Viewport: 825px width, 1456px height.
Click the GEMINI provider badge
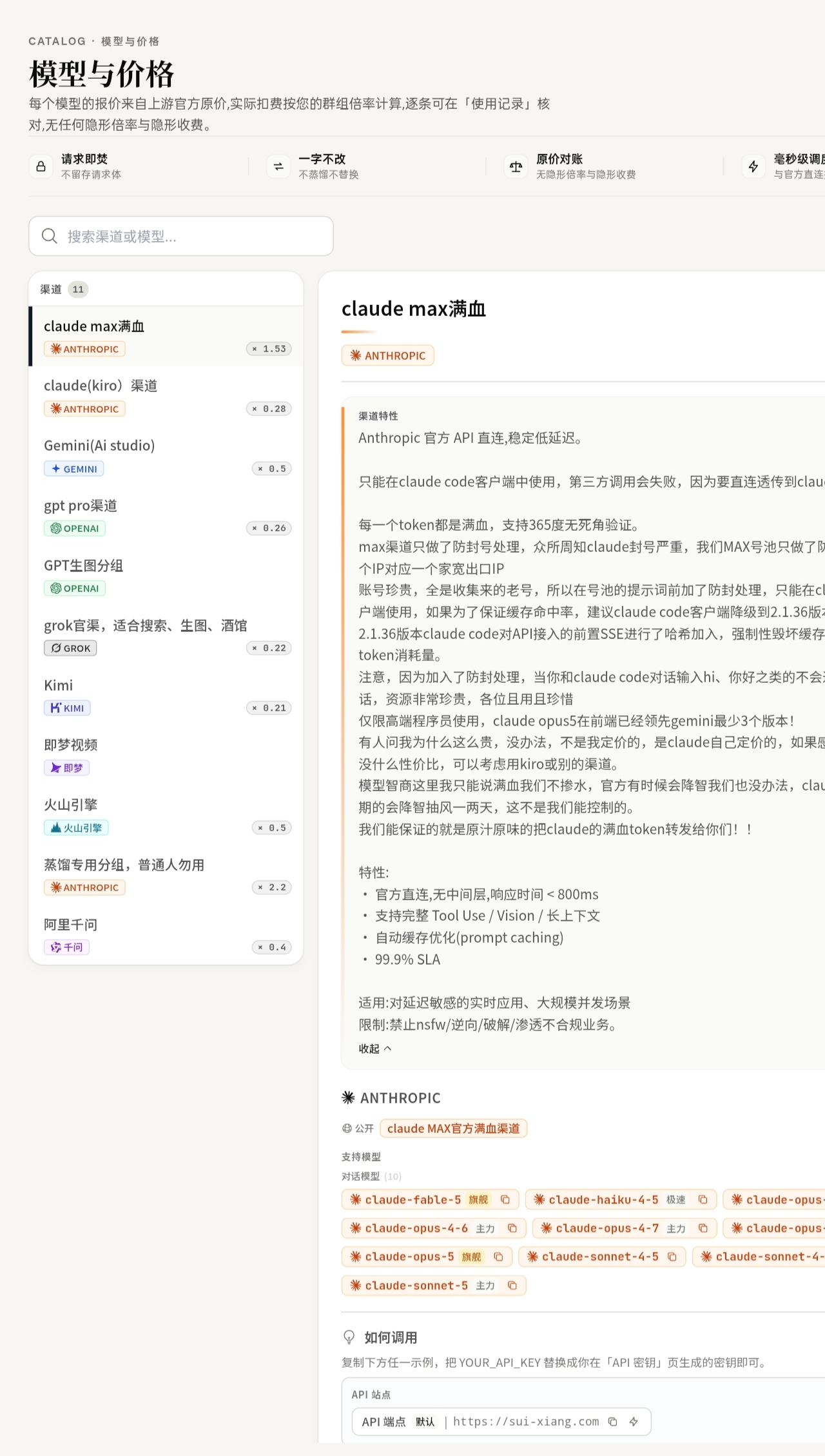click(74, 469)
